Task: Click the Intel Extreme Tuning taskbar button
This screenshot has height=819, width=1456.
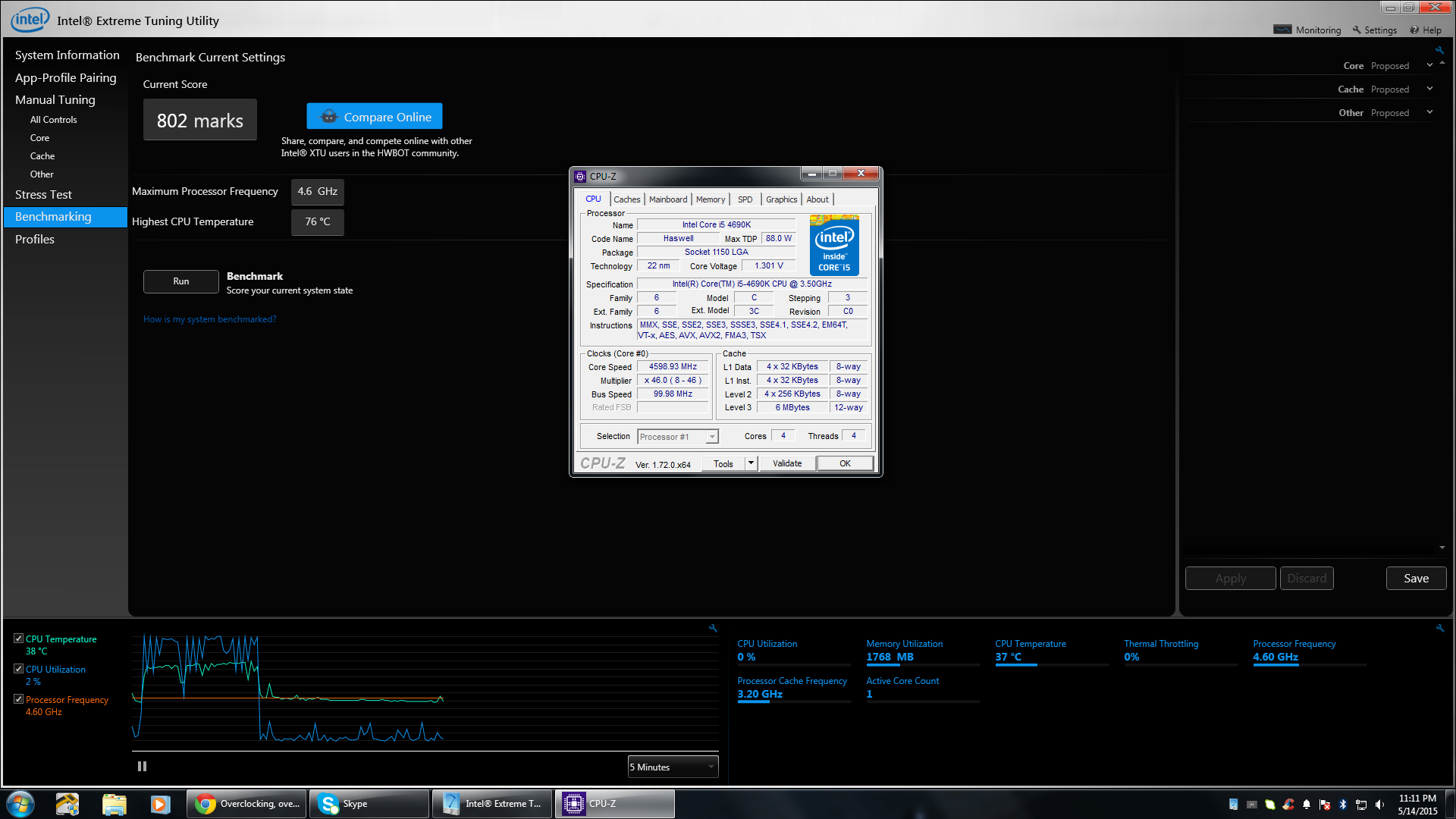Action: 492,804
